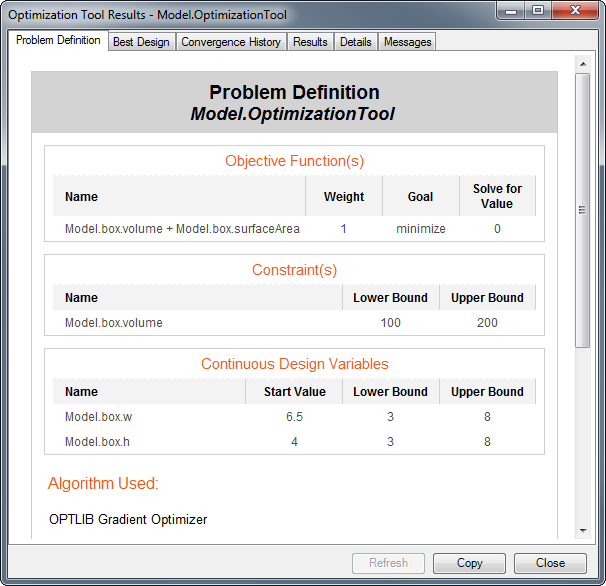Click the Model.box.volume + Model.box.surfaceArea objective row

pos(182,229)
